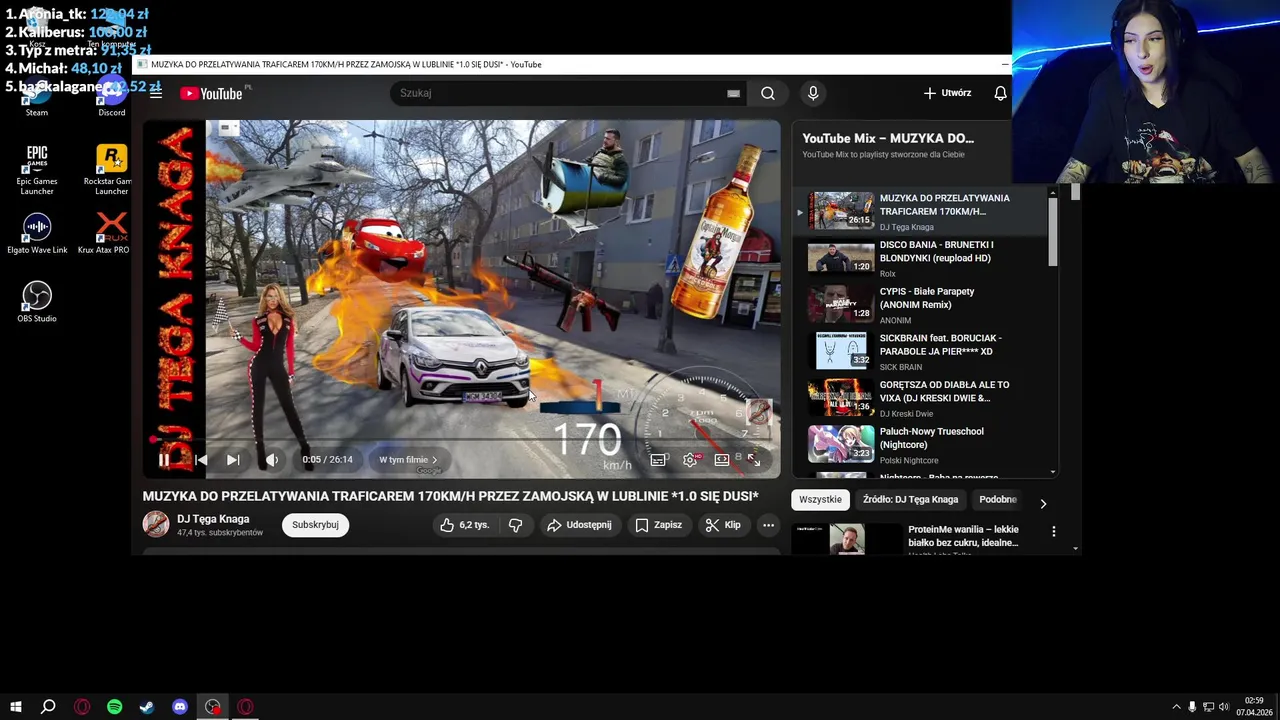Switch to theater mode view
The width and height of the screenshot is (1280, 720).
(722, 460)
